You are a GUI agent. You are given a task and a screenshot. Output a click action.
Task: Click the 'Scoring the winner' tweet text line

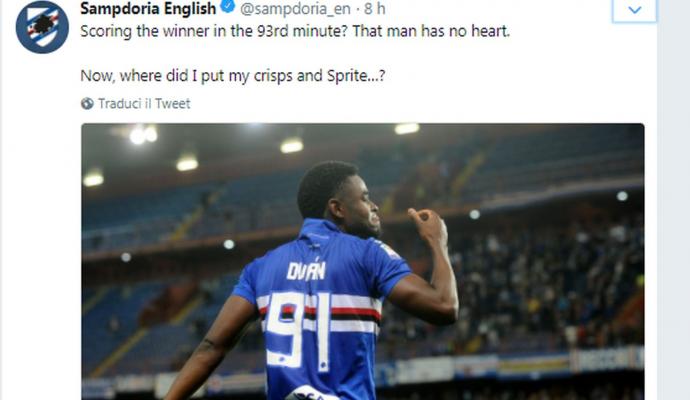(295, 31)
